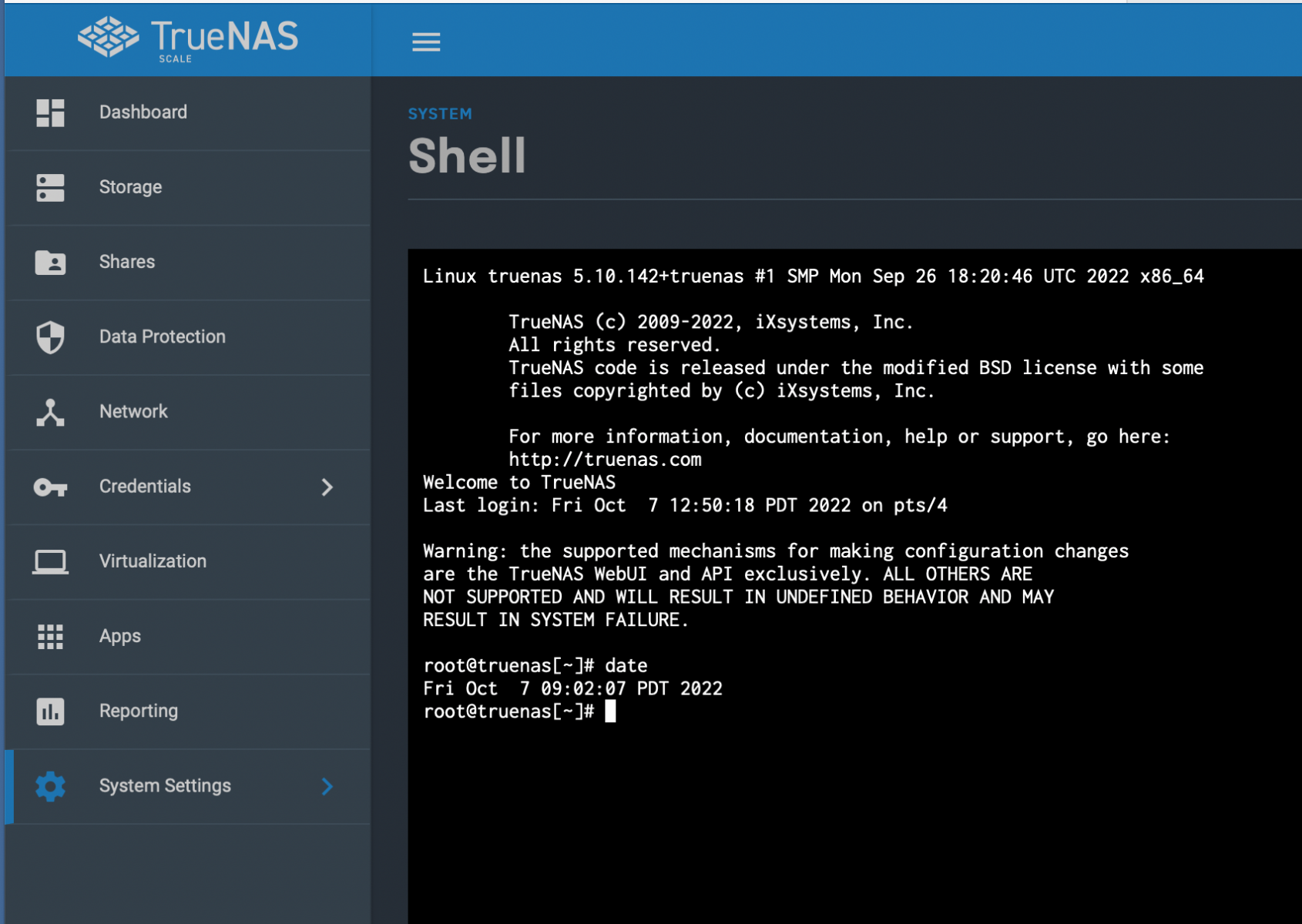Expand the System Settings submenu chevron
This screenshot has width=1302, height=924.
click(x=327, y=786)
